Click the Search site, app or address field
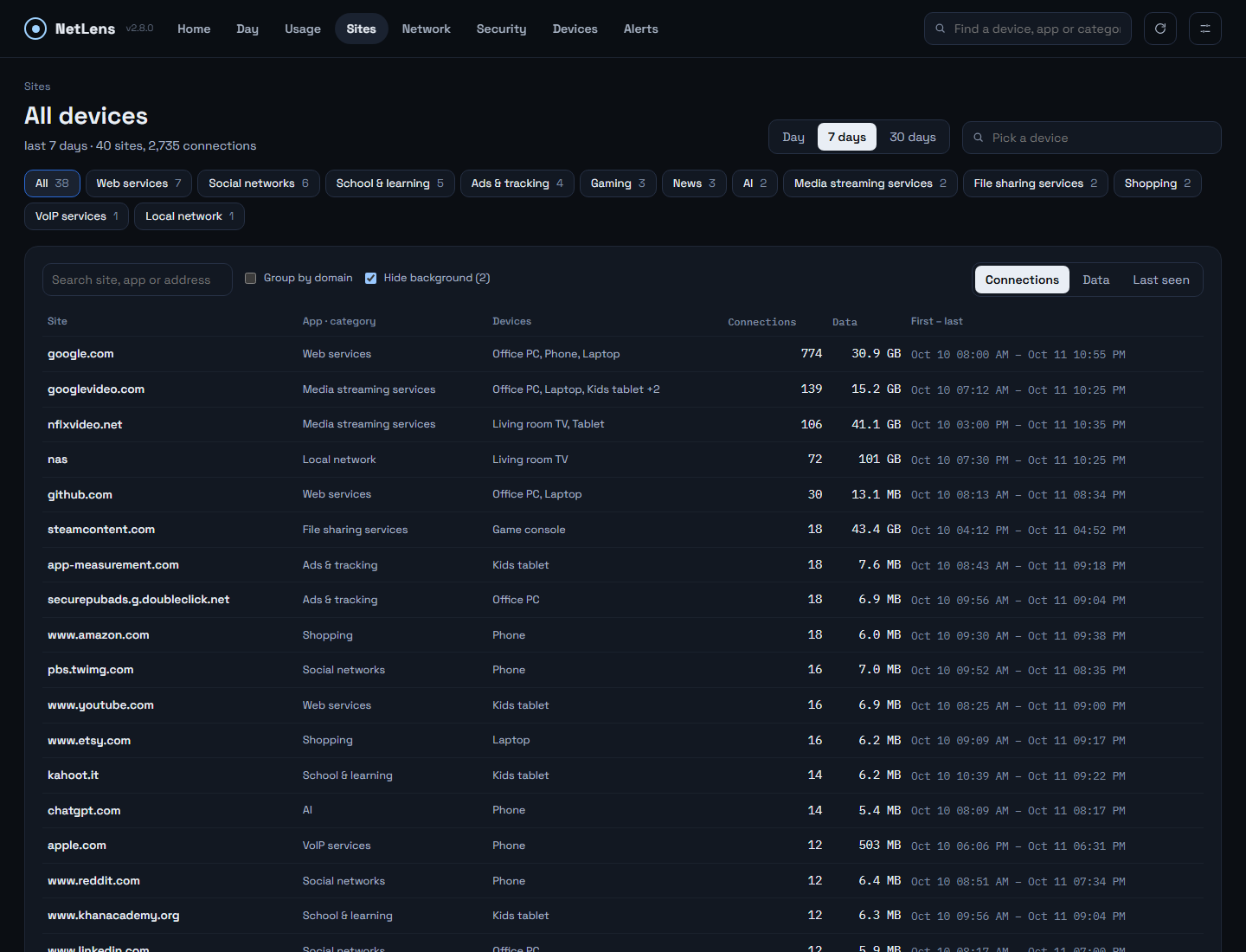 [x=138, y=280]
